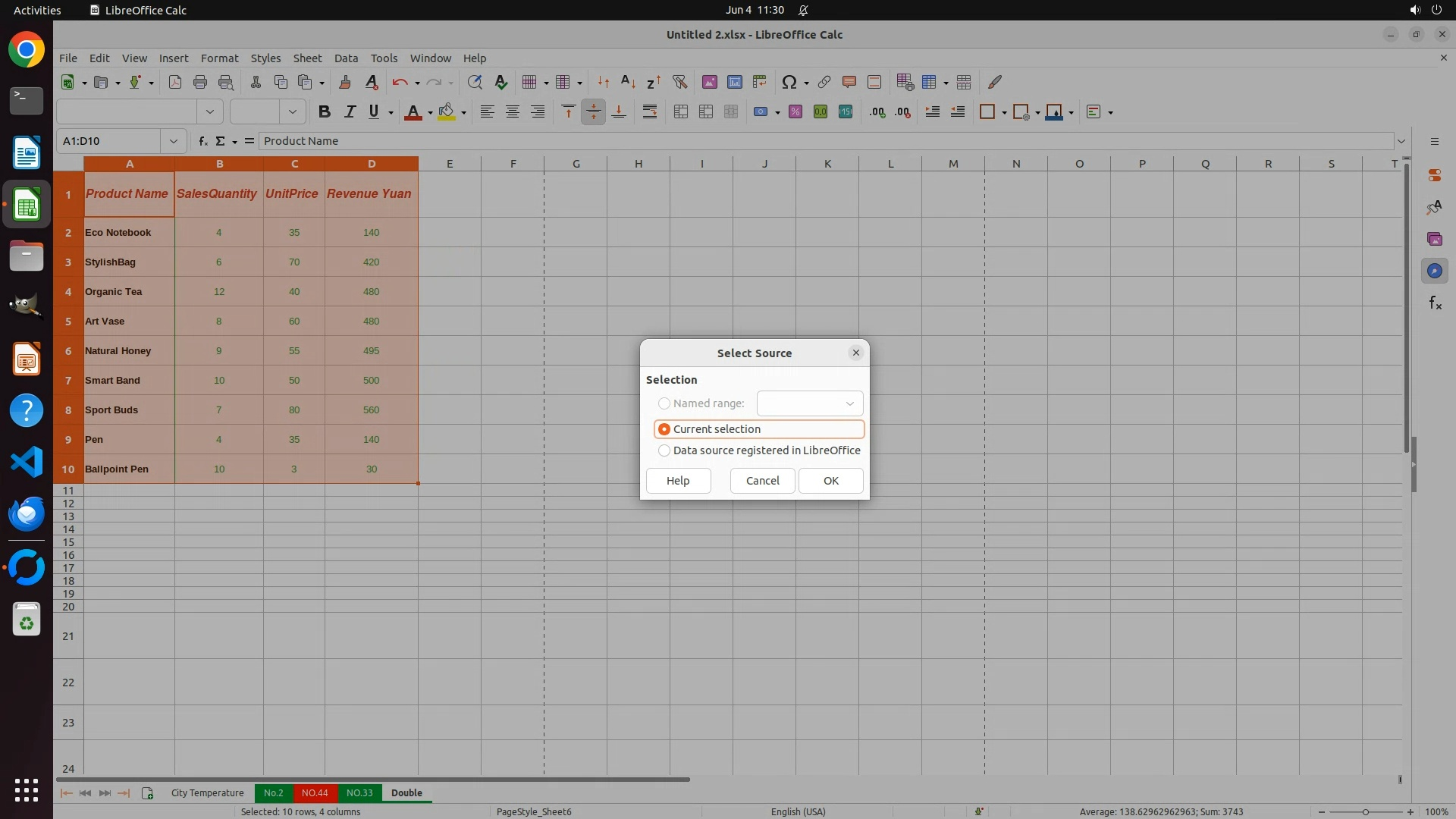Click the Center Horizontally alignment icon
This screenshot has height=819, width=1456.
pos(513,112)
